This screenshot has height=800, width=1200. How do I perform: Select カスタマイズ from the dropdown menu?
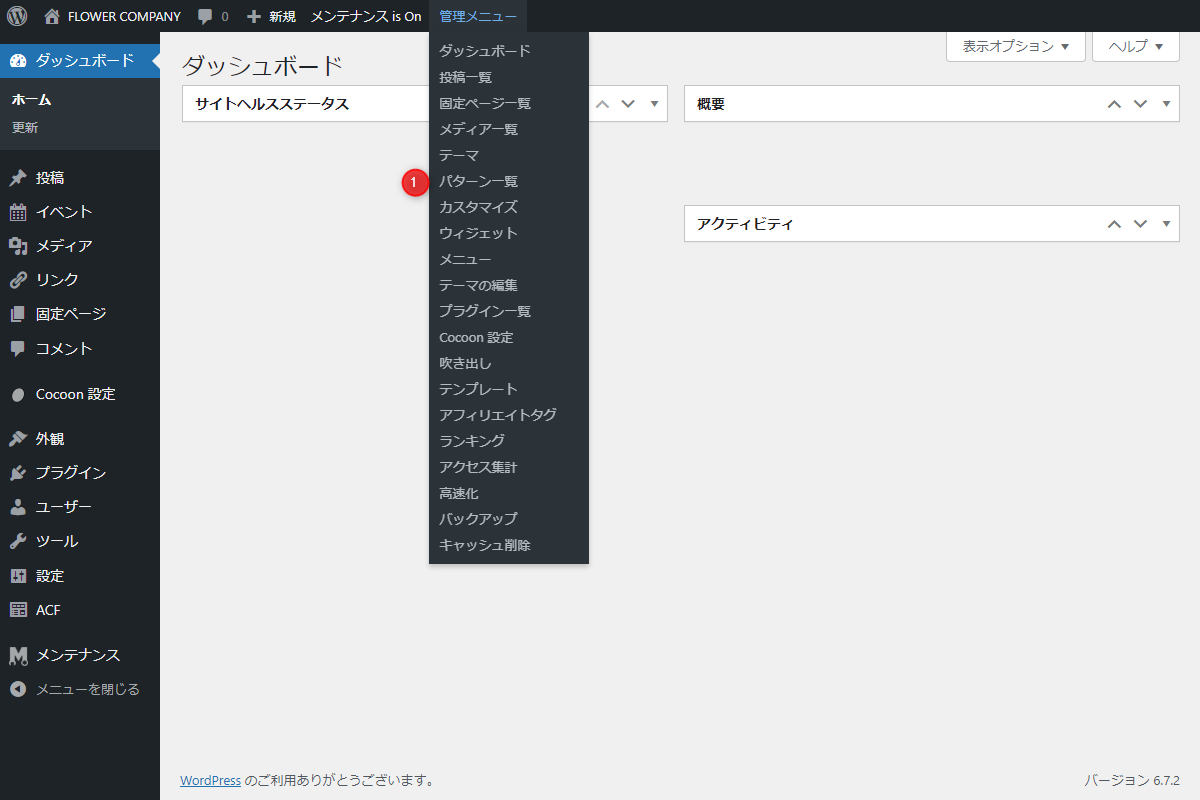pos(509,207)
